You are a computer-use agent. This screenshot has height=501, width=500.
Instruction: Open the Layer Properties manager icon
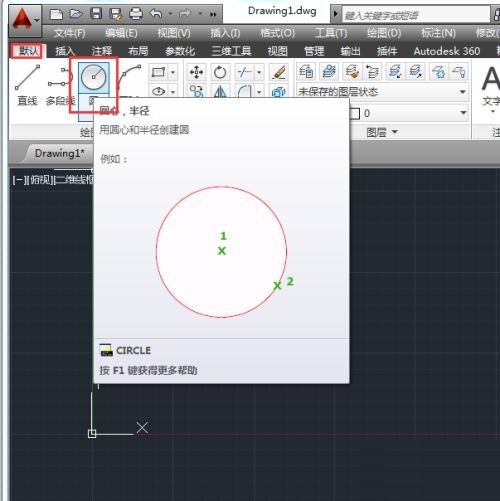pyautogui.click(x=306, y=71)
